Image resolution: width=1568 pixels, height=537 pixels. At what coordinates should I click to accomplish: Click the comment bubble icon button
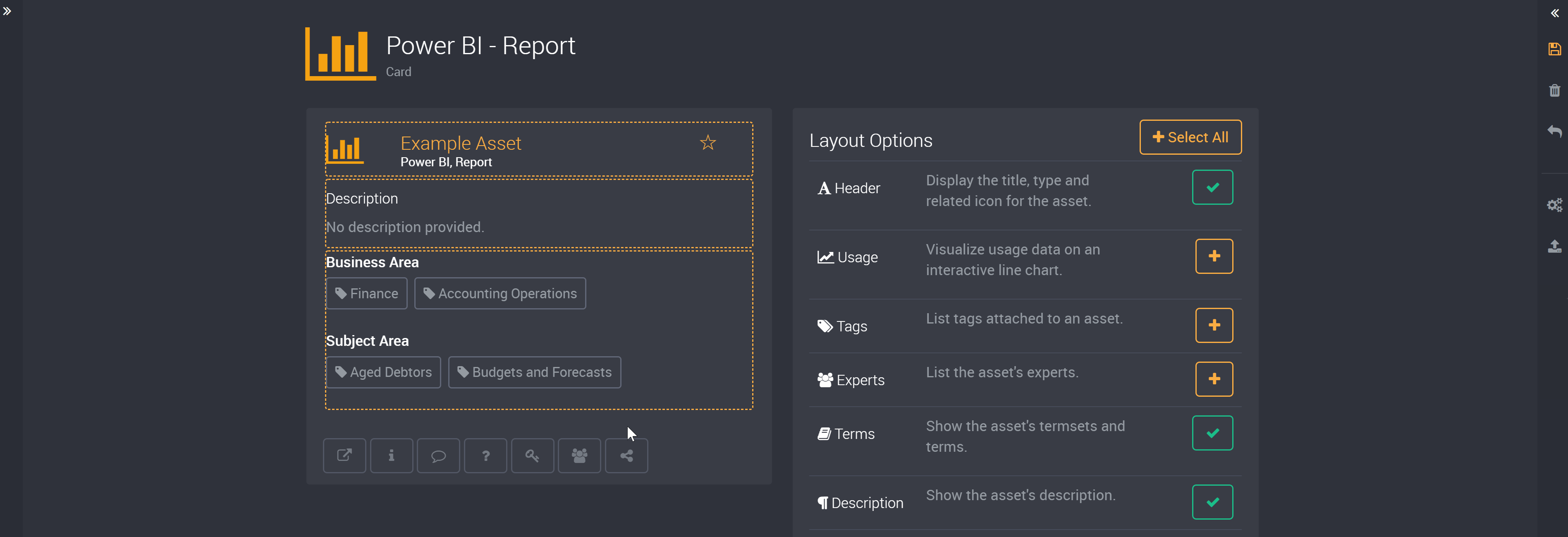click(x=438, y=455)
